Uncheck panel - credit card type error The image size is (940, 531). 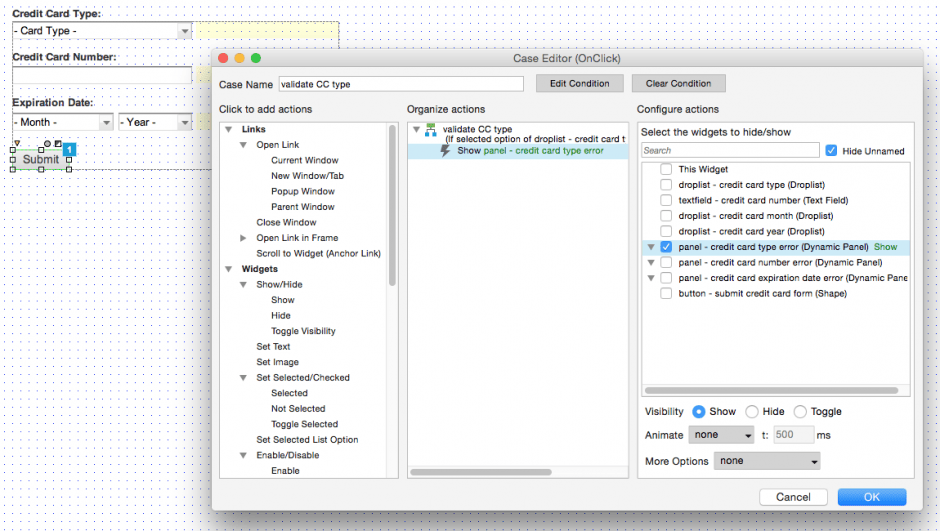click(x=666, y=247)
